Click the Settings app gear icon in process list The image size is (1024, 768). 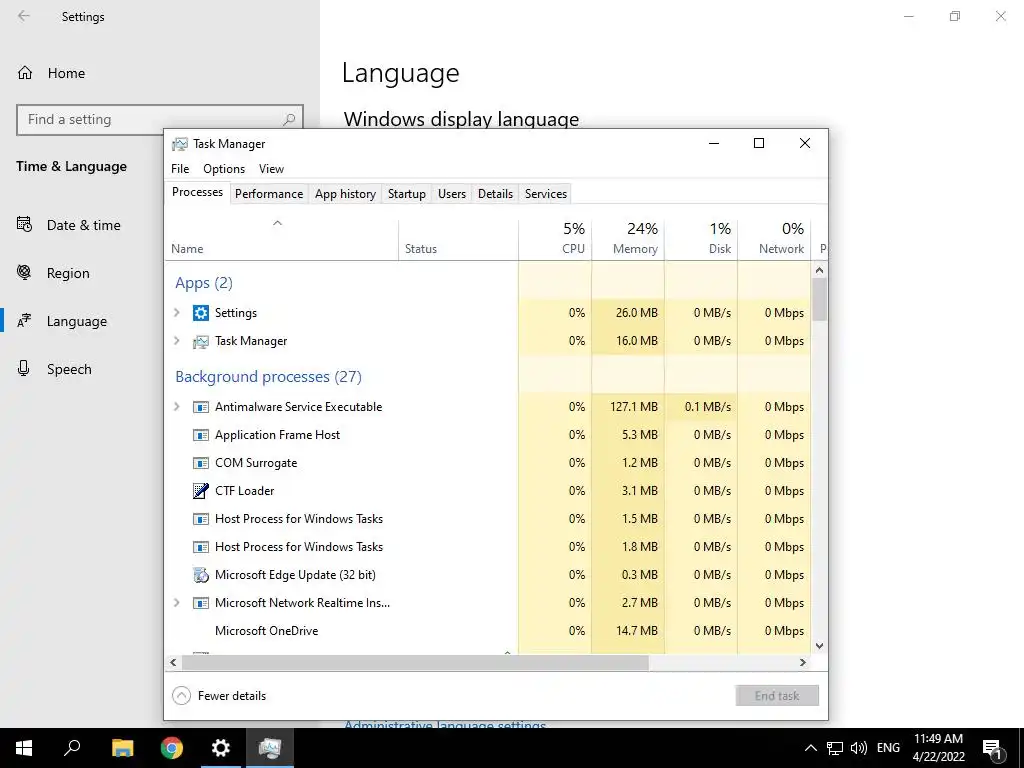pyautogui.click(x=200, y=313)
